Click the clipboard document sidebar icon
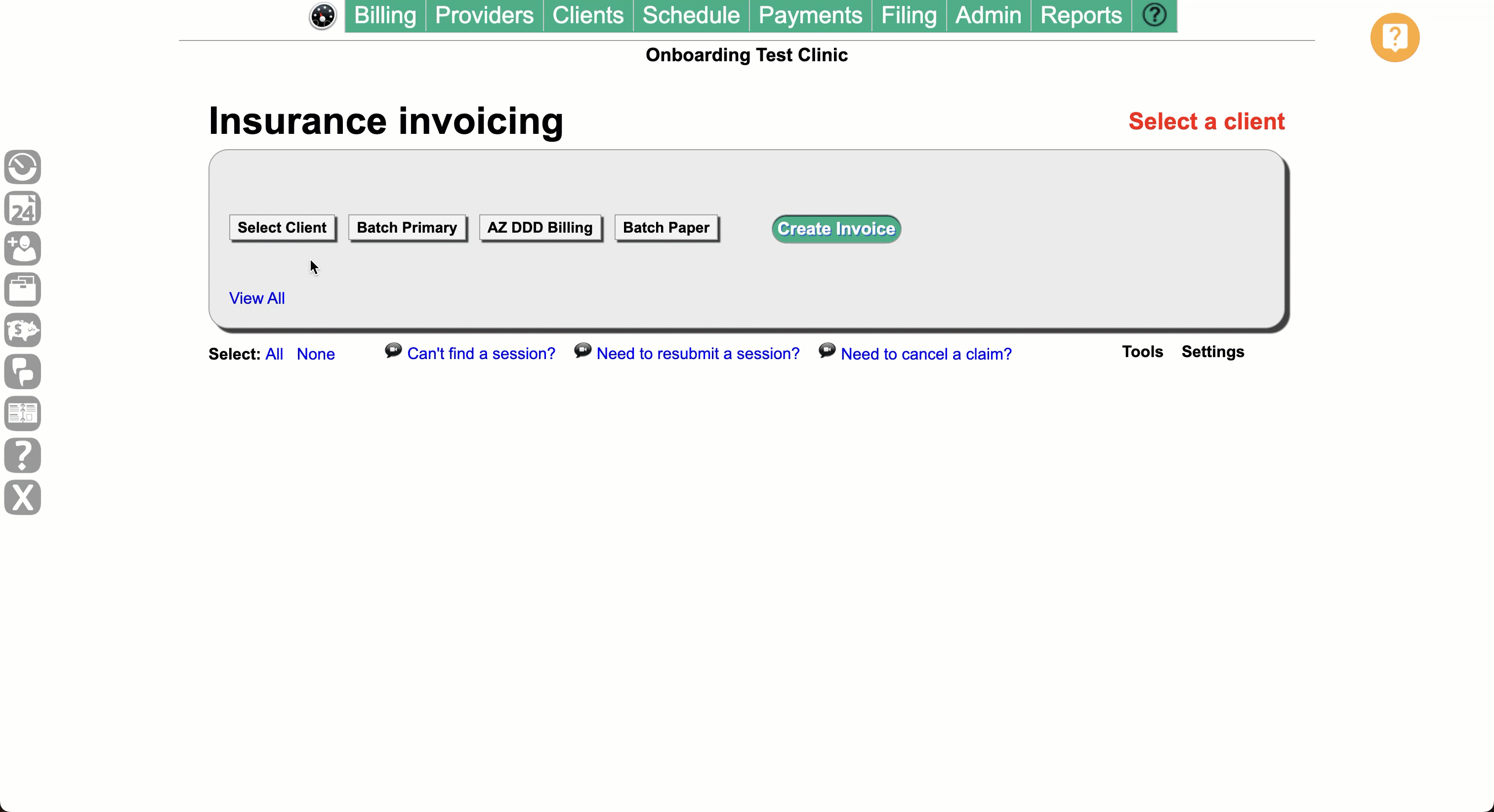Image resolution: width=1494 pixels, height=812 pixels. coord(23,413)
